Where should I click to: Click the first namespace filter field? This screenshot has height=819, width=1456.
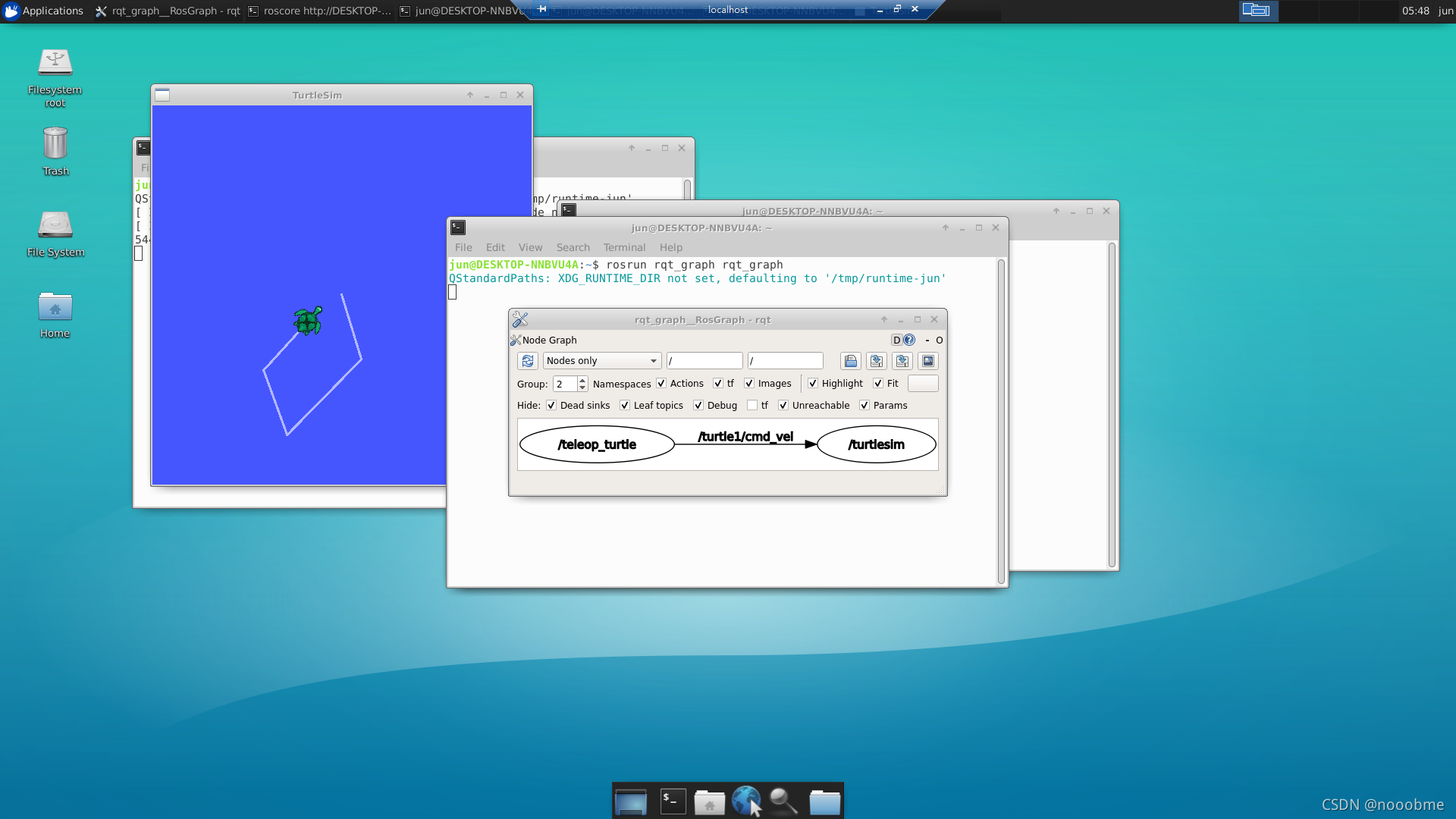click(x=704, y=361)
